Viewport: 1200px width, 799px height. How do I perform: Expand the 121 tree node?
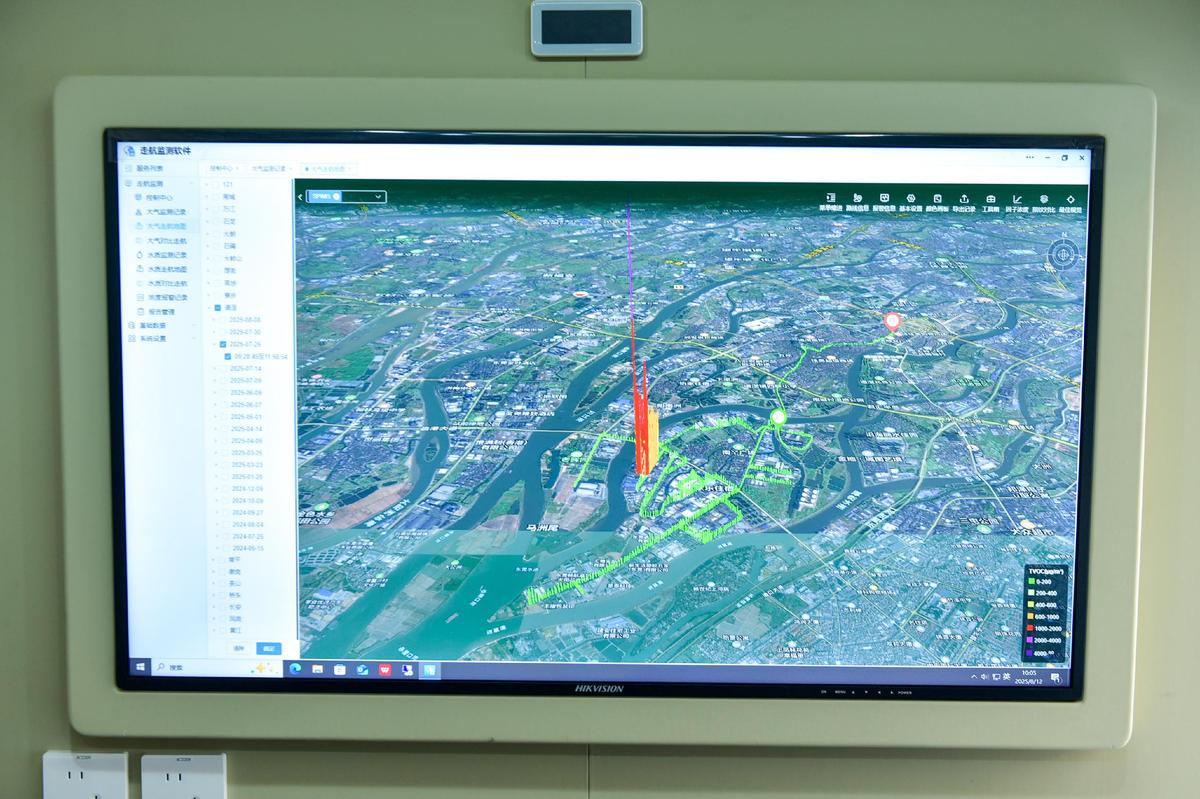coord(208,185)
